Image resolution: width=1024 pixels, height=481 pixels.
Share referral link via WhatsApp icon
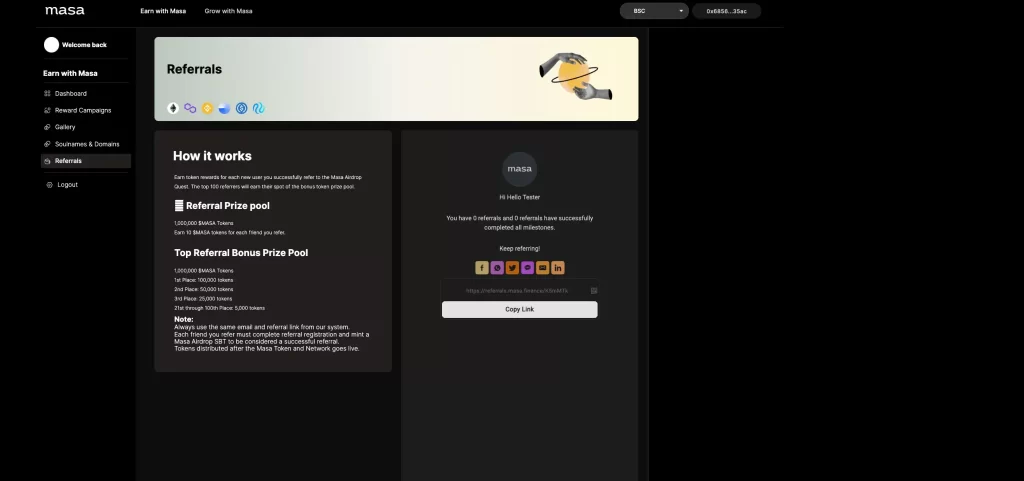497,268
